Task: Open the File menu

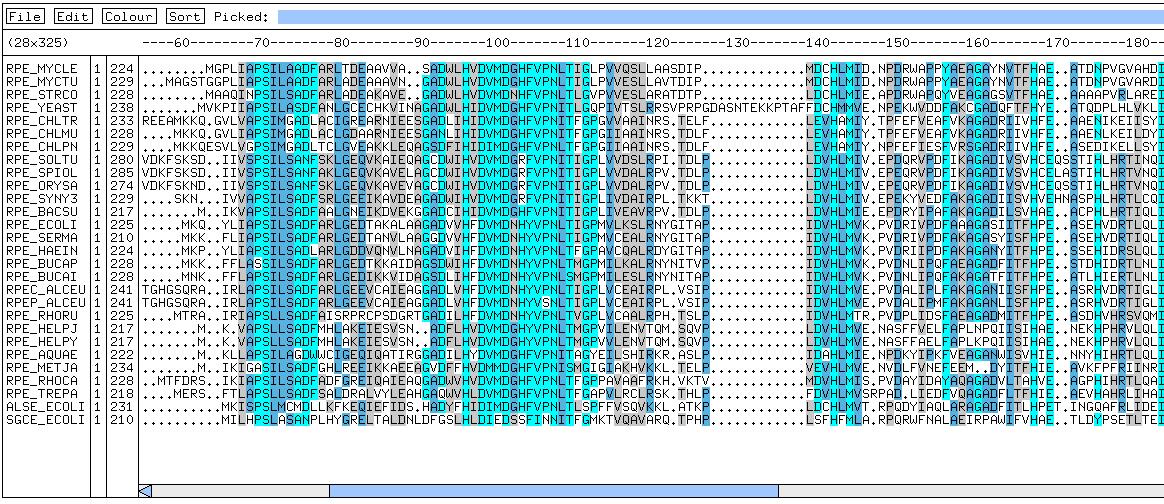Action: pos(26,17)
